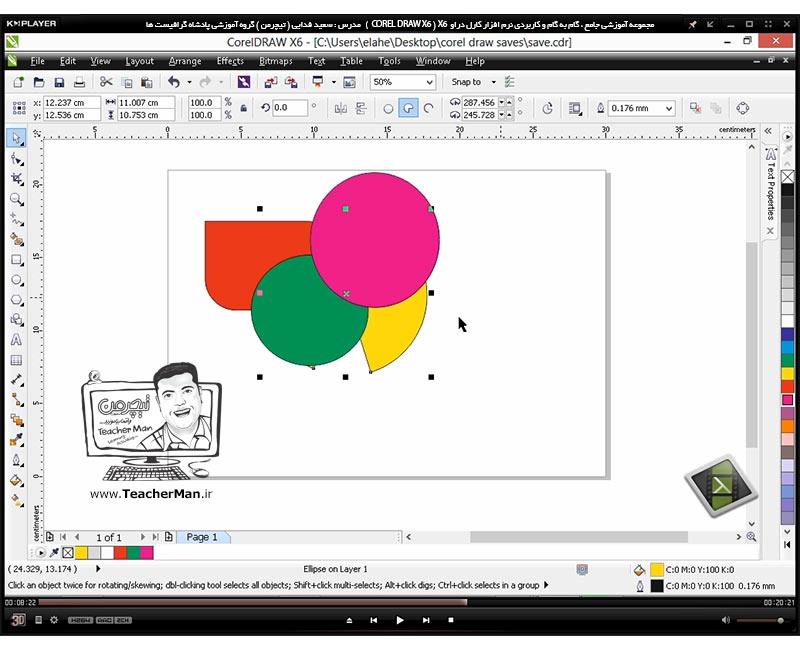Select the Zoom tool in toolbox
800x650 pixels.
point(16,199)
